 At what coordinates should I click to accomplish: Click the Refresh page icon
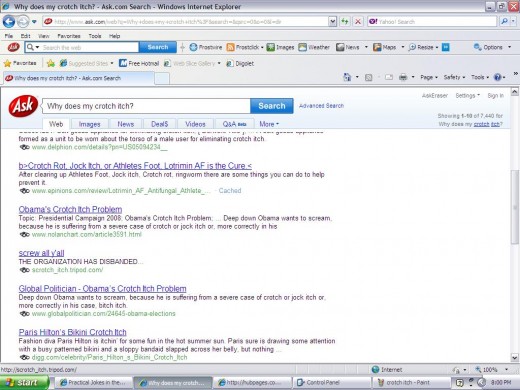pos(345,22)
